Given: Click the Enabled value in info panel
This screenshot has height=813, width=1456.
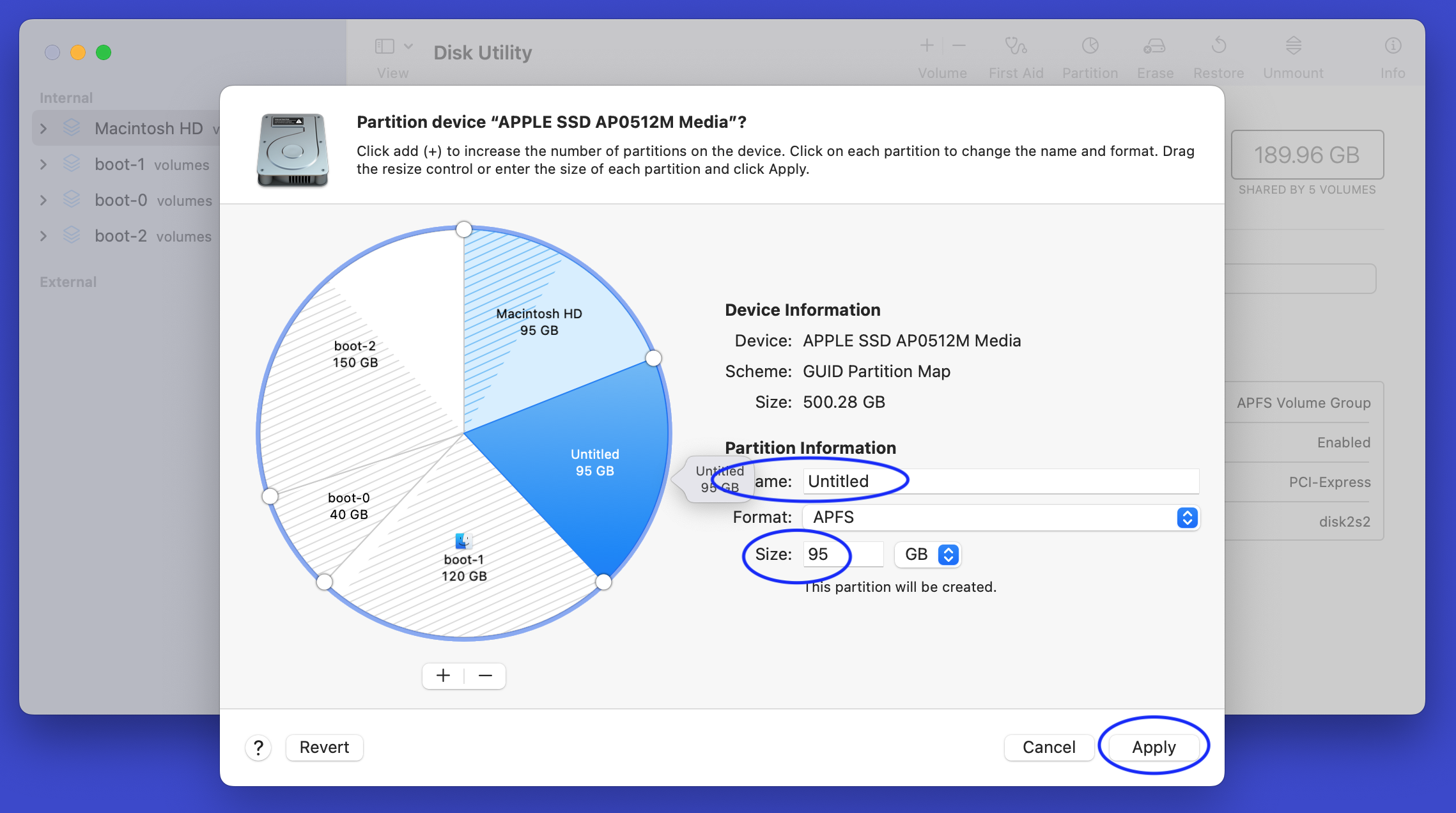Looking at the screenshot, I should (x=1344, y=442).
